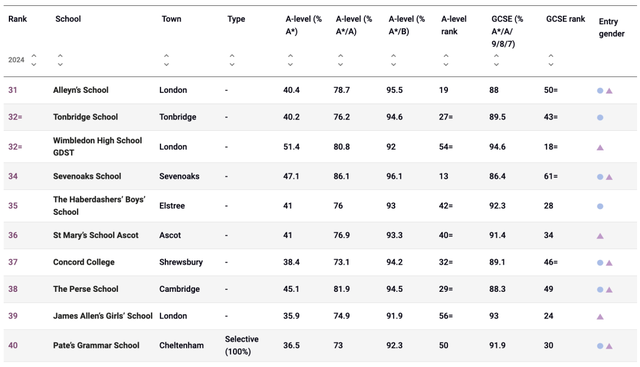640x367 pixels.
Task: Sort by GCSE rank arrows
Action: click(551, 60)
